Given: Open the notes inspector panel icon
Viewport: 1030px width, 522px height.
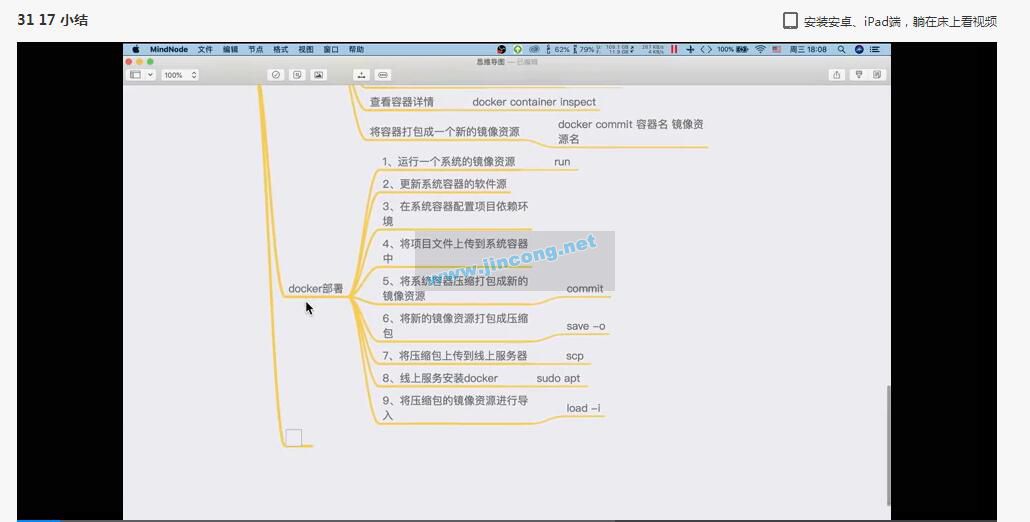Looking at the screenshot, I should (877, 75).
